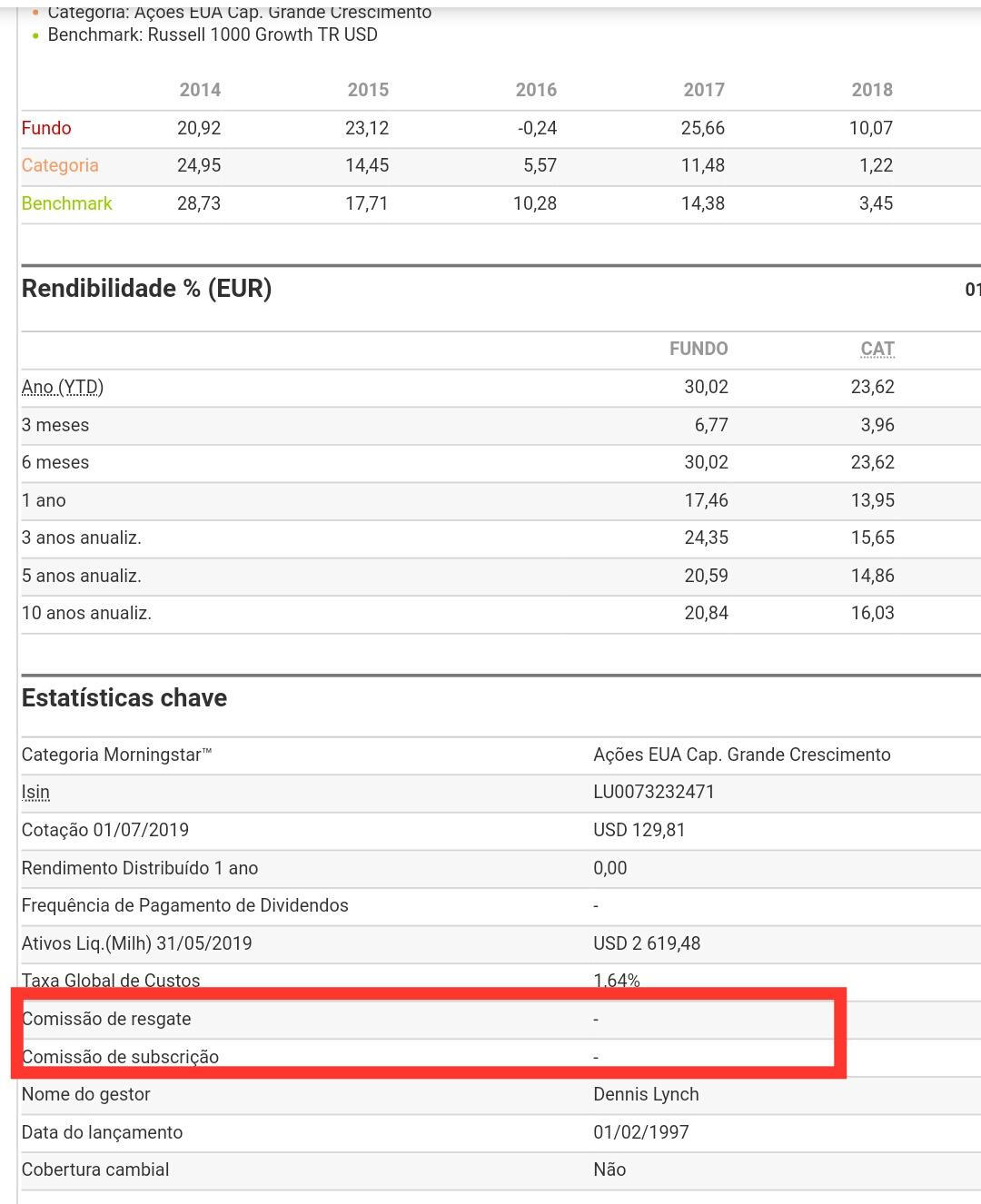Click the manager name Dennis Lynch

click(x=646, y=1094)
